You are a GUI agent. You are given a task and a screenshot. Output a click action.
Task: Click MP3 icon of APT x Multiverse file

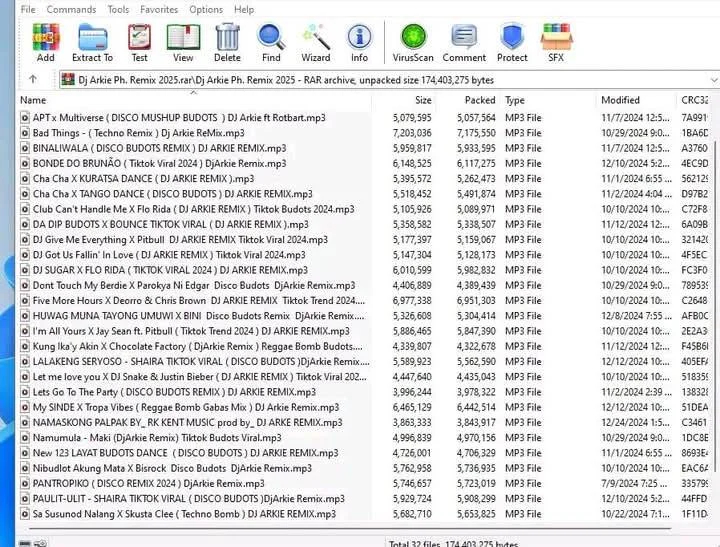pyautogui.click(x=25, y=118)
